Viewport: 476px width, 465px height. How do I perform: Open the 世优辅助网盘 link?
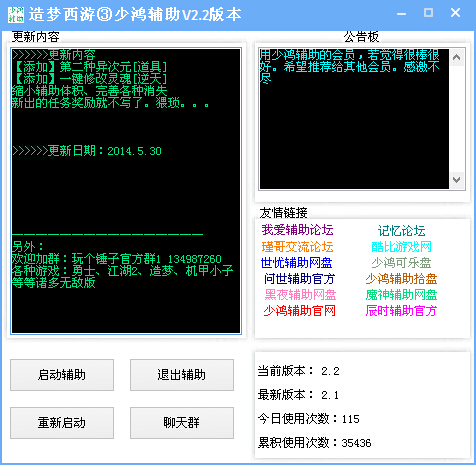point(297,263)
